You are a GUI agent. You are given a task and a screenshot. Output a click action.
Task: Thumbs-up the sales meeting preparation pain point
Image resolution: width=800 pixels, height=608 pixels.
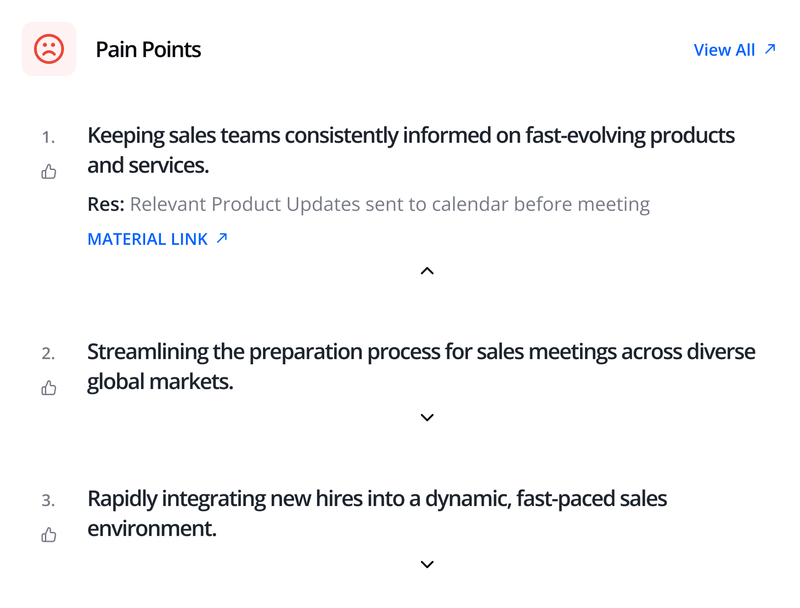tap(49, 388)
